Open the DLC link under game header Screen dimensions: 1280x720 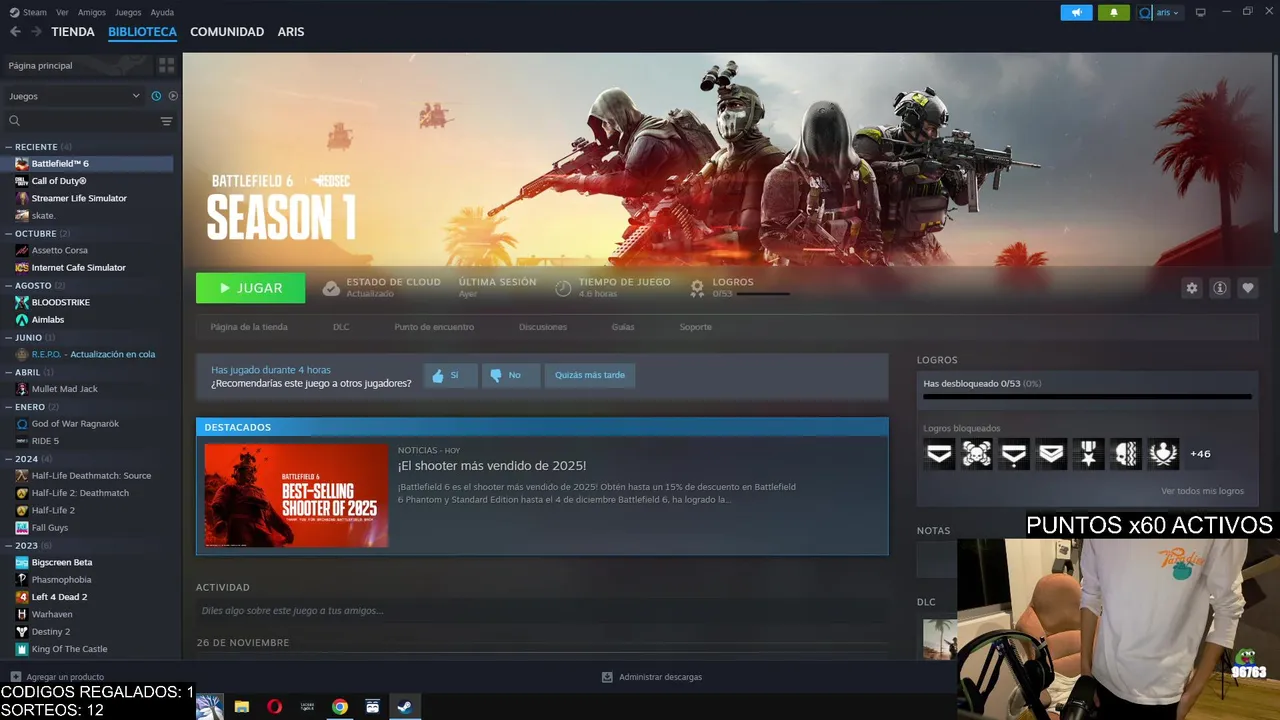click(341, 327)
